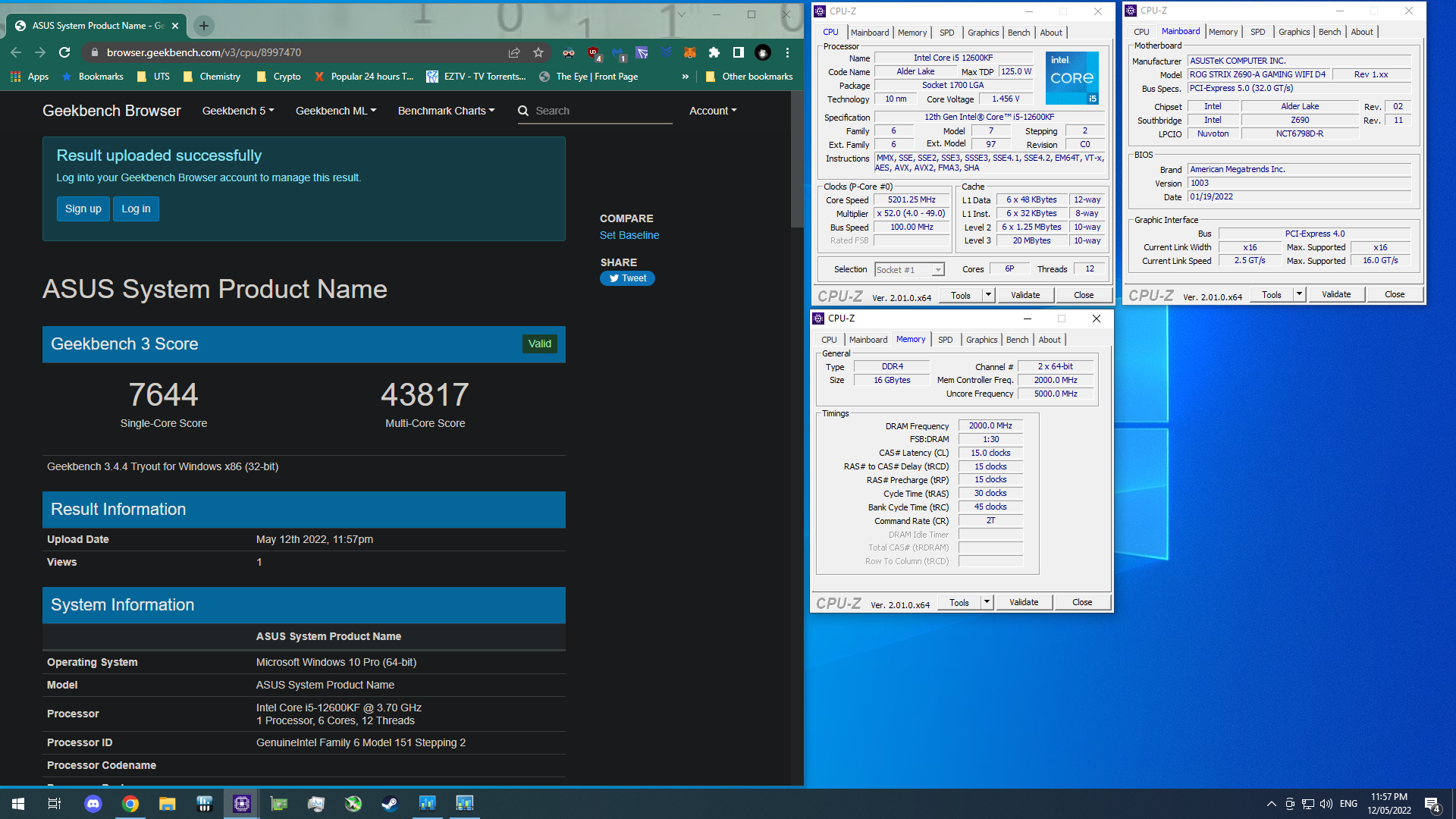Open SPD tab in top-left CPU-Z
Viewport: 1456px width, 819px height.
(x=946, y=33)
